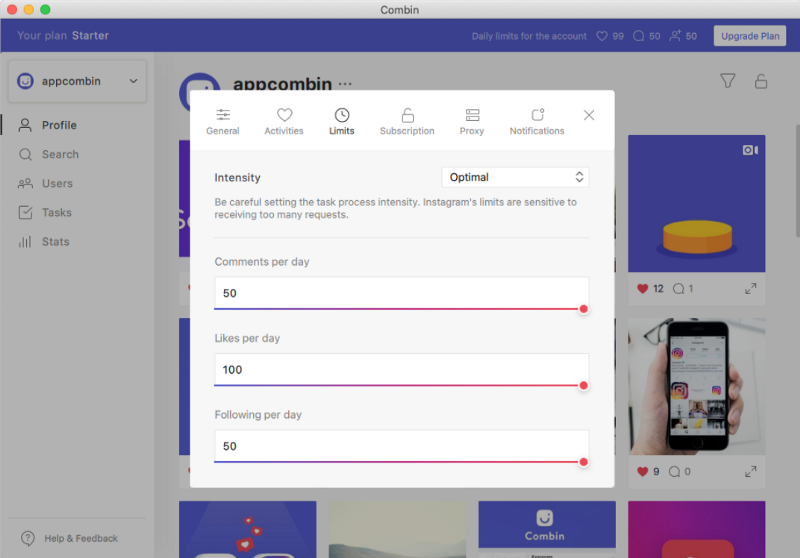
Task: Click the Likes per day input field
Action: (x=400, y=369)
